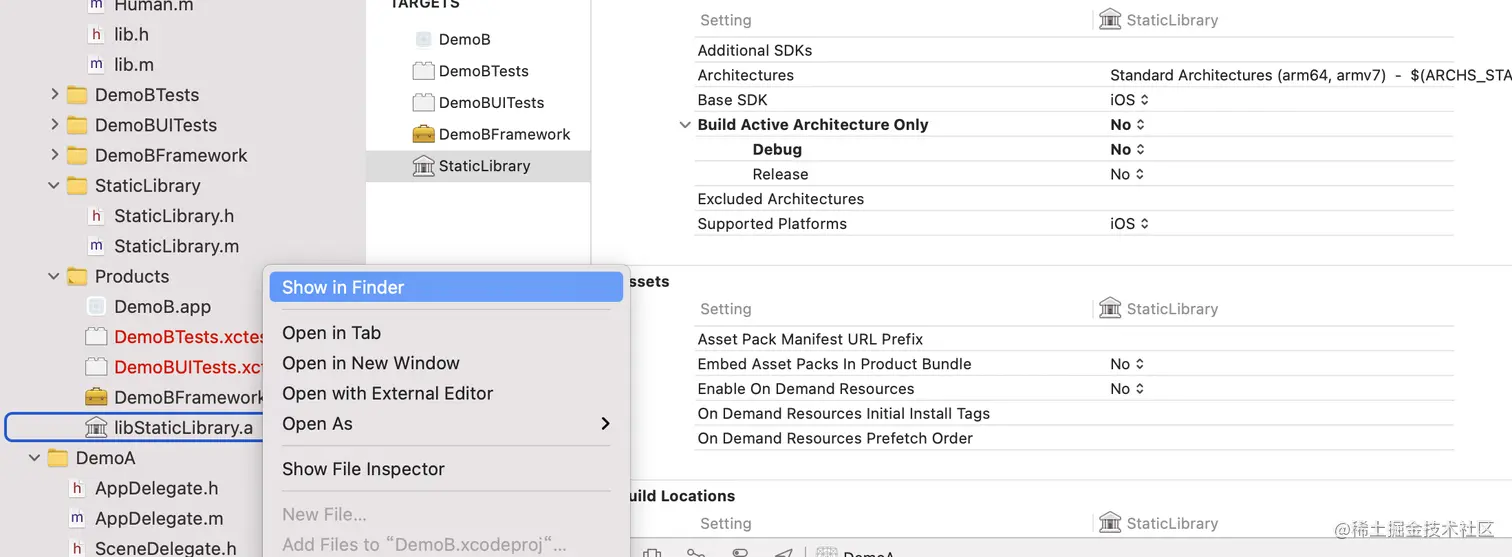Change Debug architecture setting dropdown
The image size is (1512, 557).
click(x=1127, y=150)
